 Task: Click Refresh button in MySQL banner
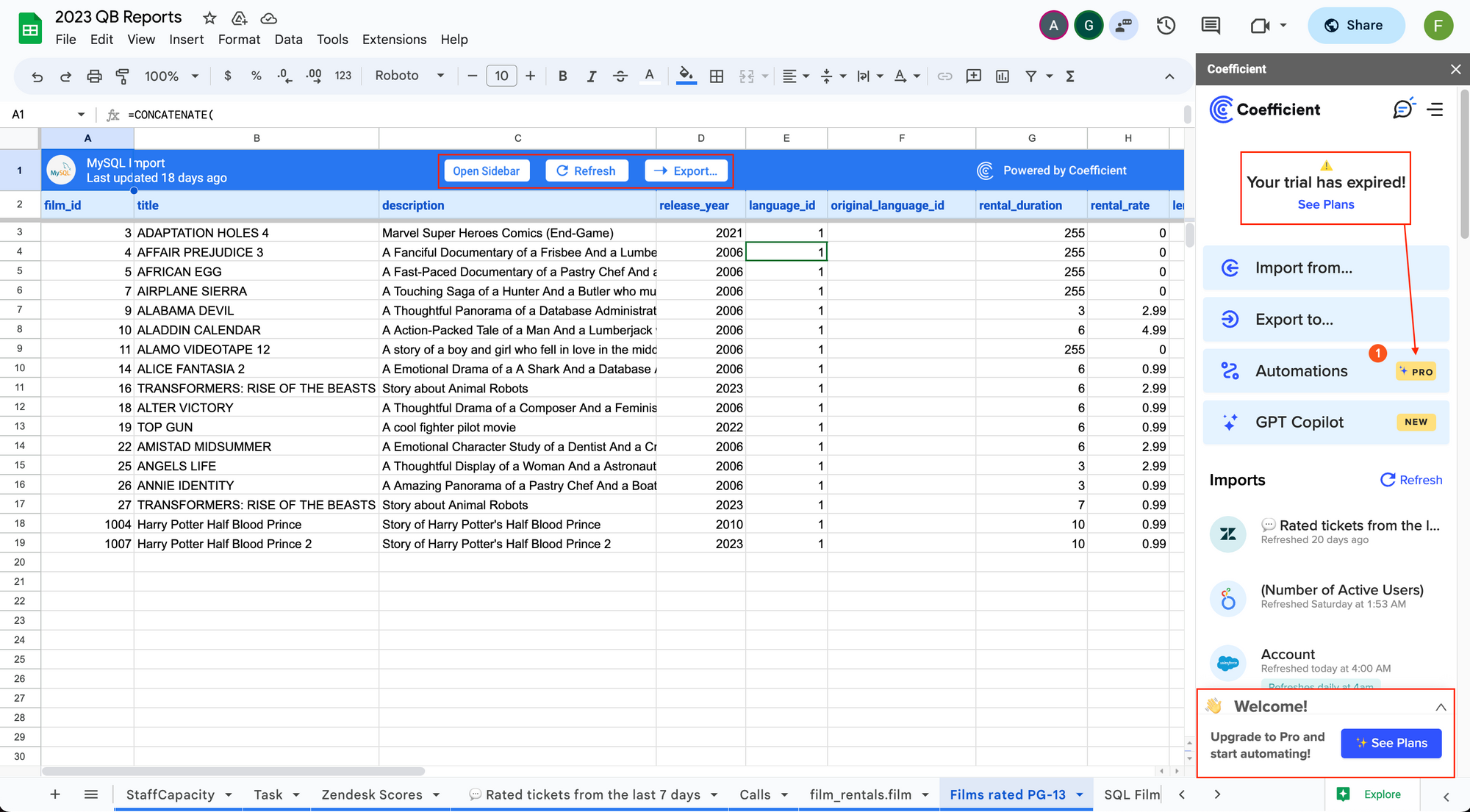(587, 171)
